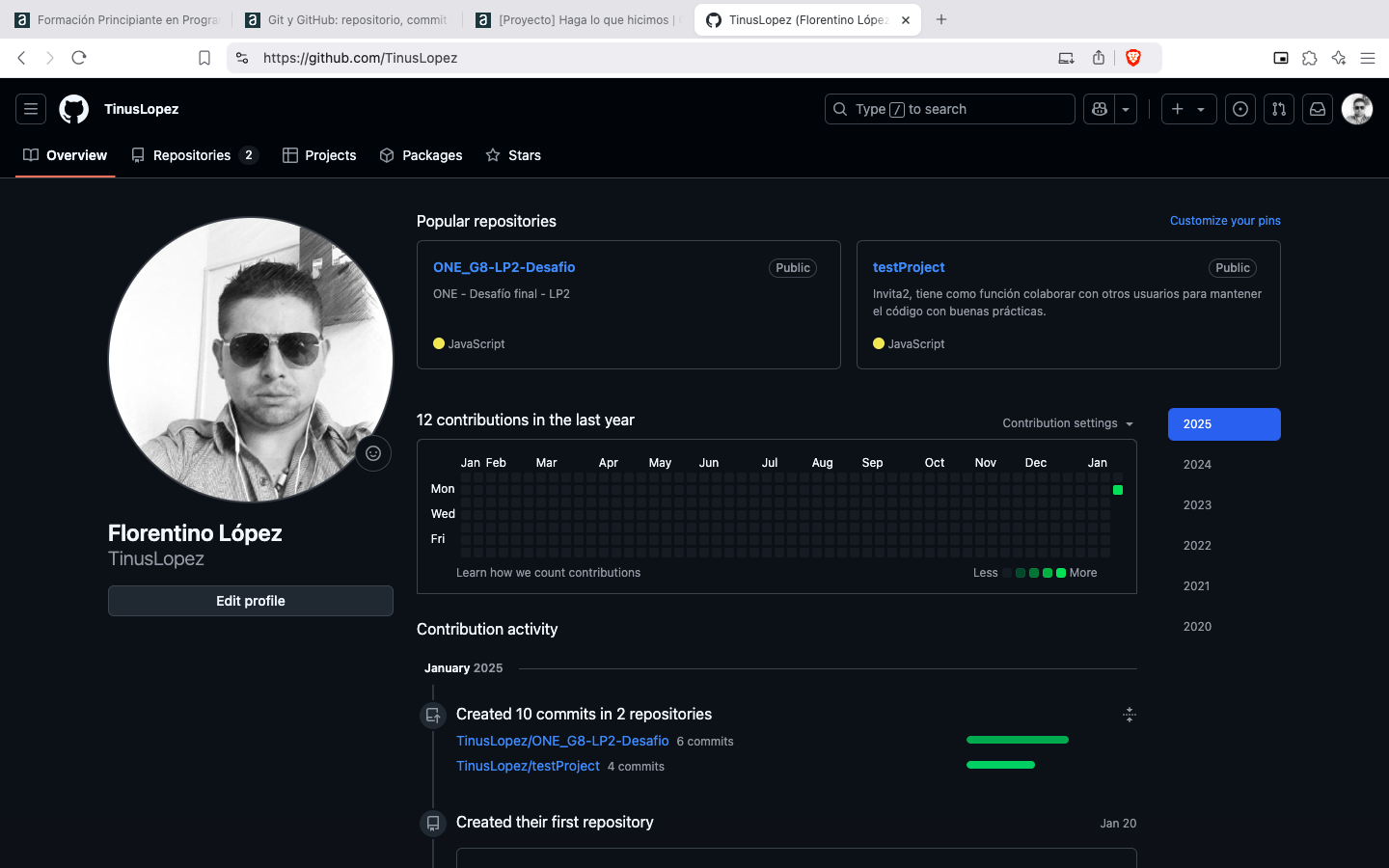Open the browser extensions puzzle icon
The width and height of the screenshot is (1389, 868).
(x=1310, y=58)
